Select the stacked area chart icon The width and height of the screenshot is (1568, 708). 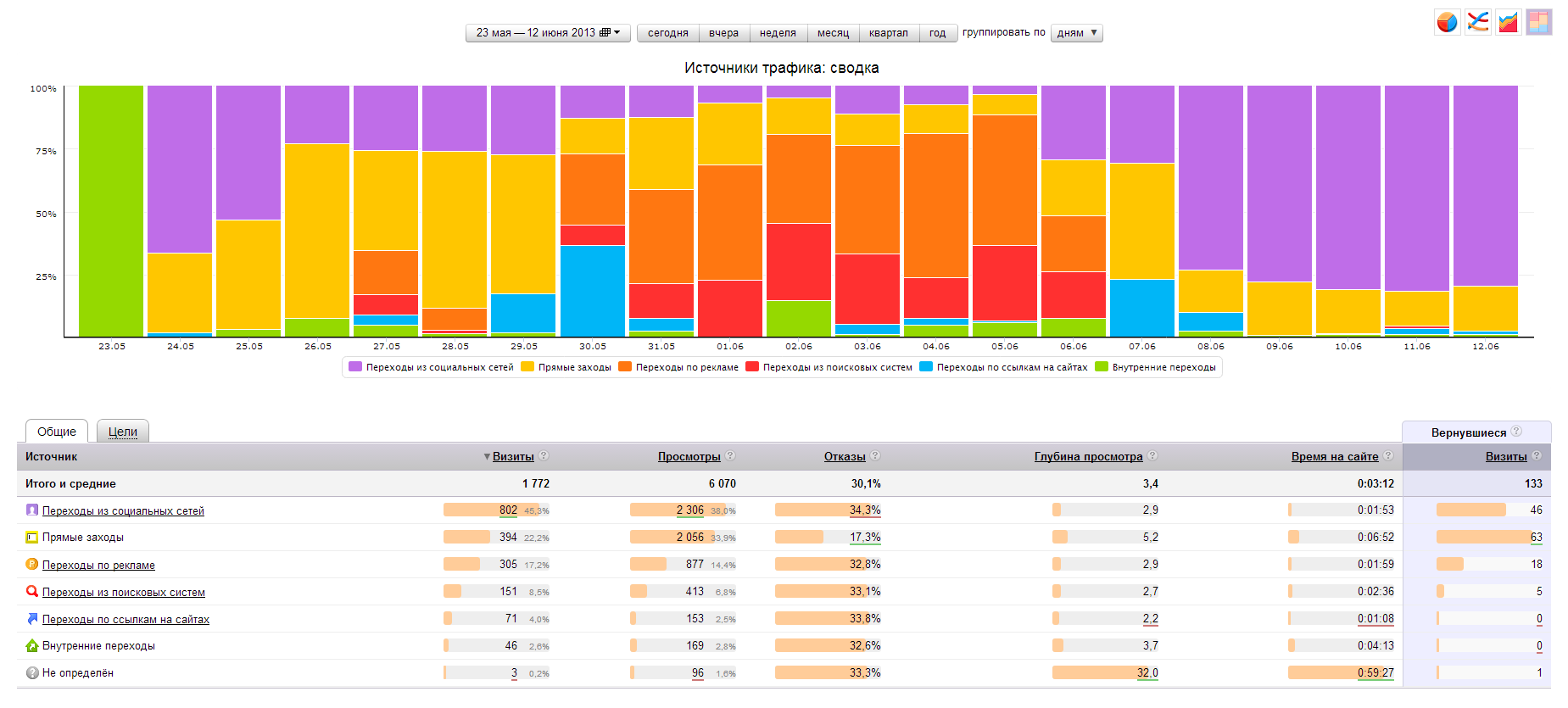(x=1508, y=22)
